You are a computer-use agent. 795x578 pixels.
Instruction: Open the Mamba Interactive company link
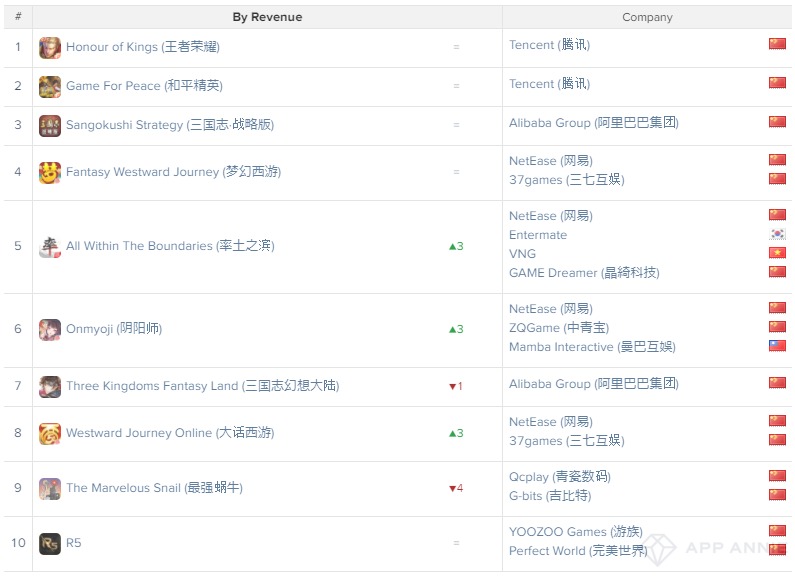[592, 347]
